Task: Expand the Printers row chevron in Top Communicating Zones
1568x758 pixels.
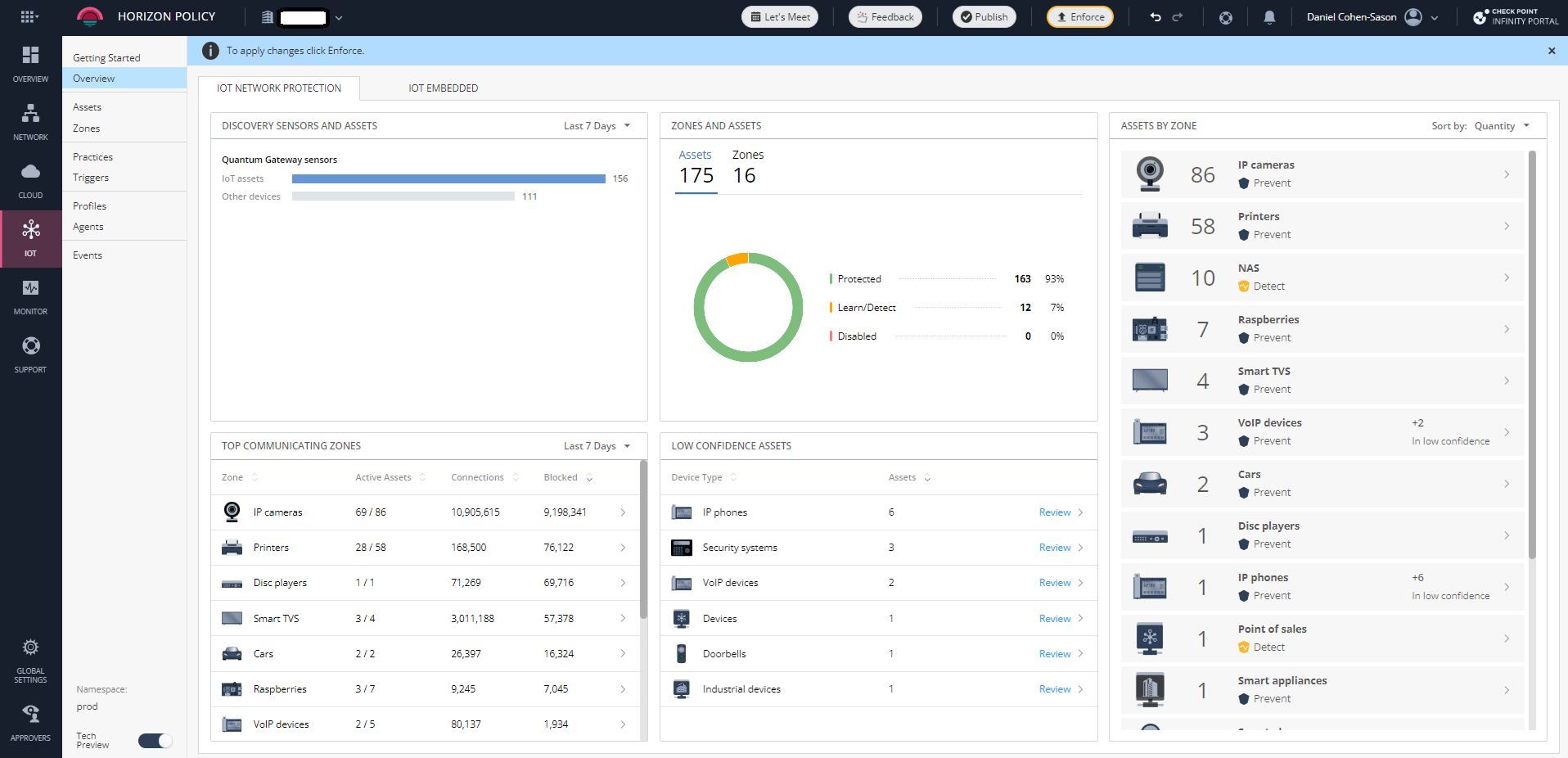Action: (x=623, y=548)
